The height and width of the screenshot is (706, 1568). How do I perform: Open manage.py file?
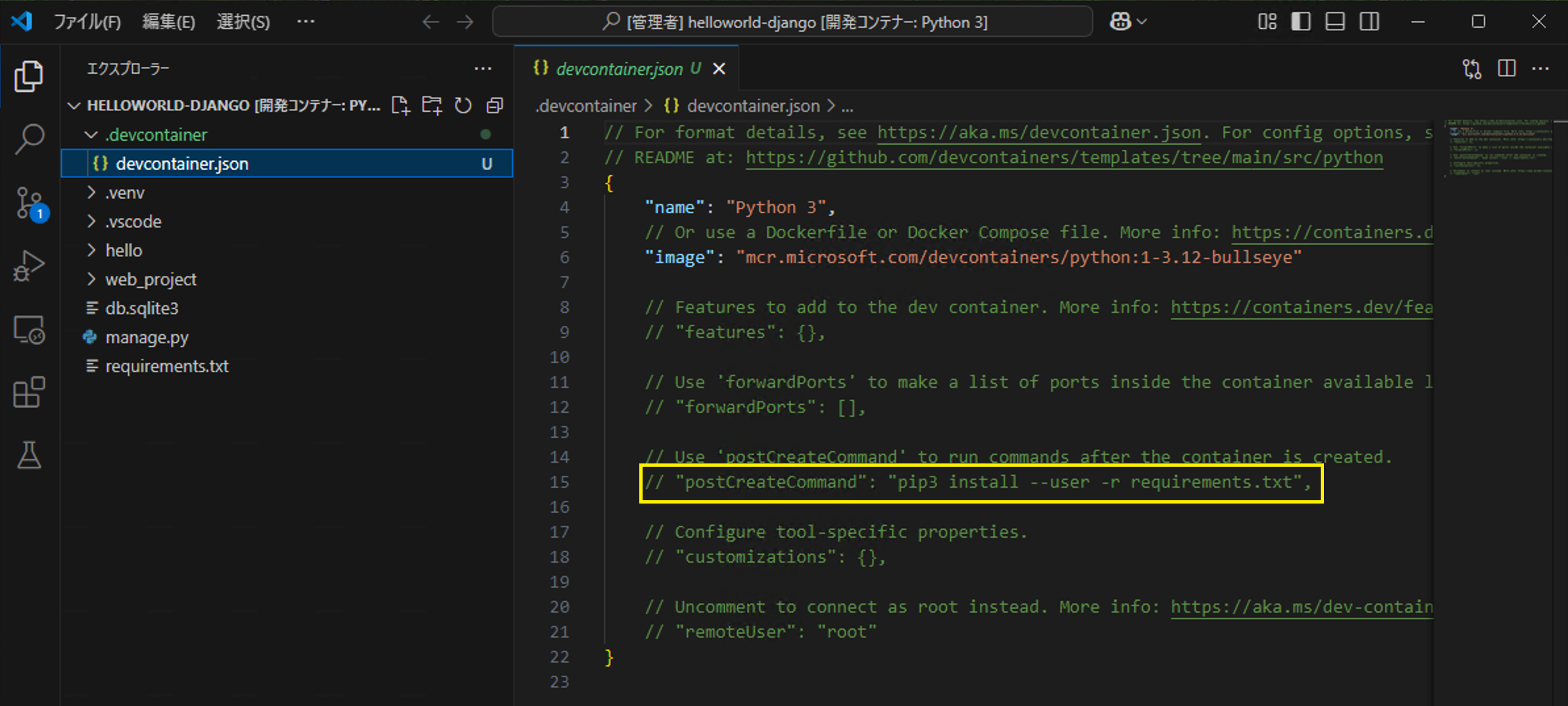click(x=147, y=337)
